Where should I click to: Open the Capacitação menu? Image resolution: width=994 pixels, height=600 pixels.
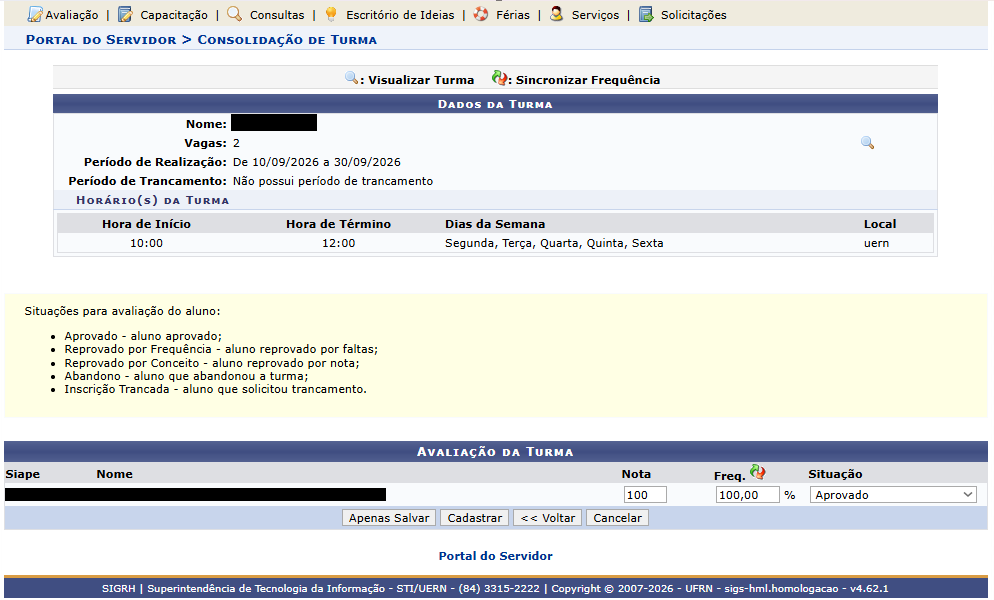click(x=174, y=15)
